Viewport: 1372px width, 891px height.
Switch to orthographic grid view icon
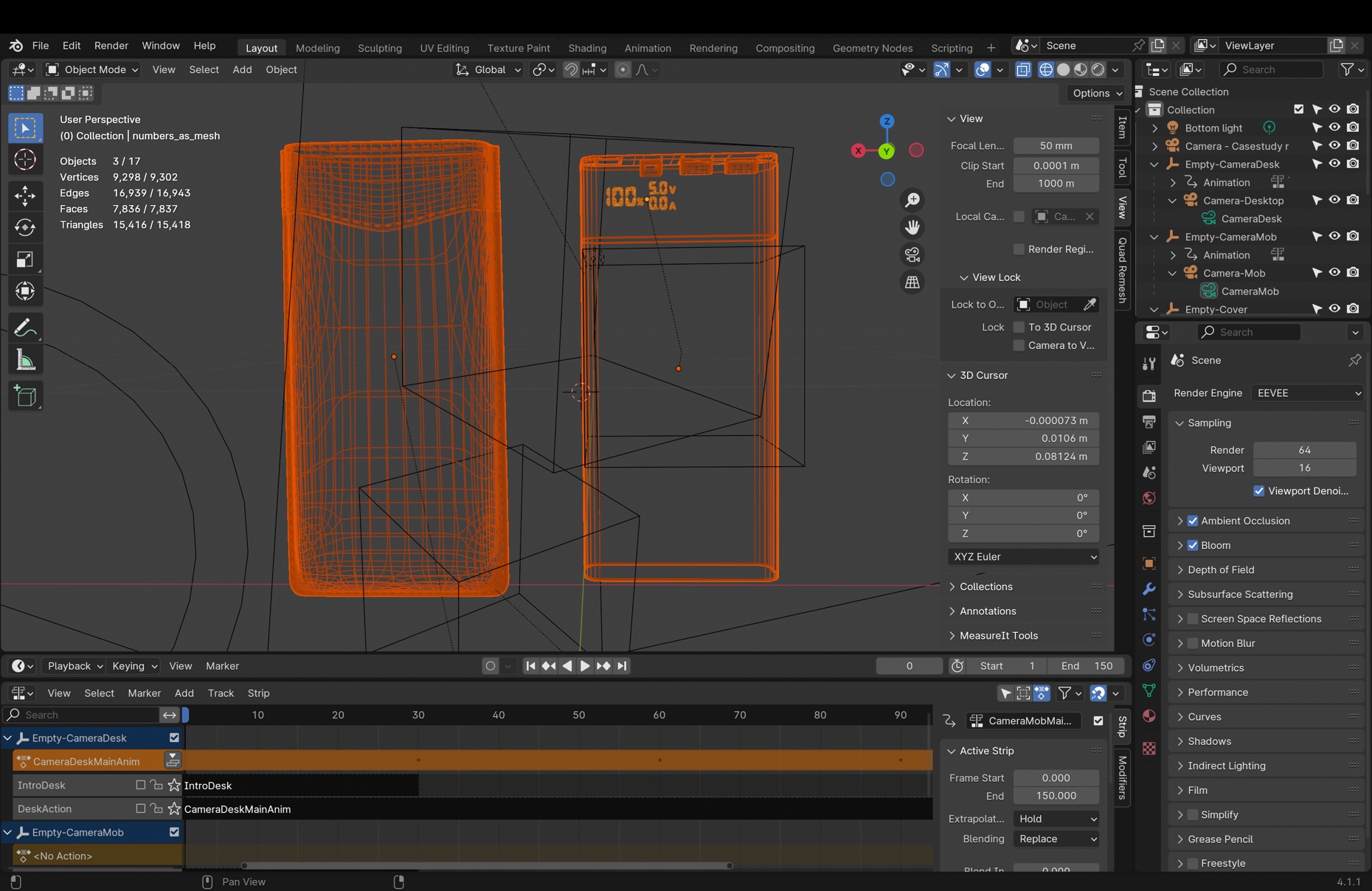(912, 282)
